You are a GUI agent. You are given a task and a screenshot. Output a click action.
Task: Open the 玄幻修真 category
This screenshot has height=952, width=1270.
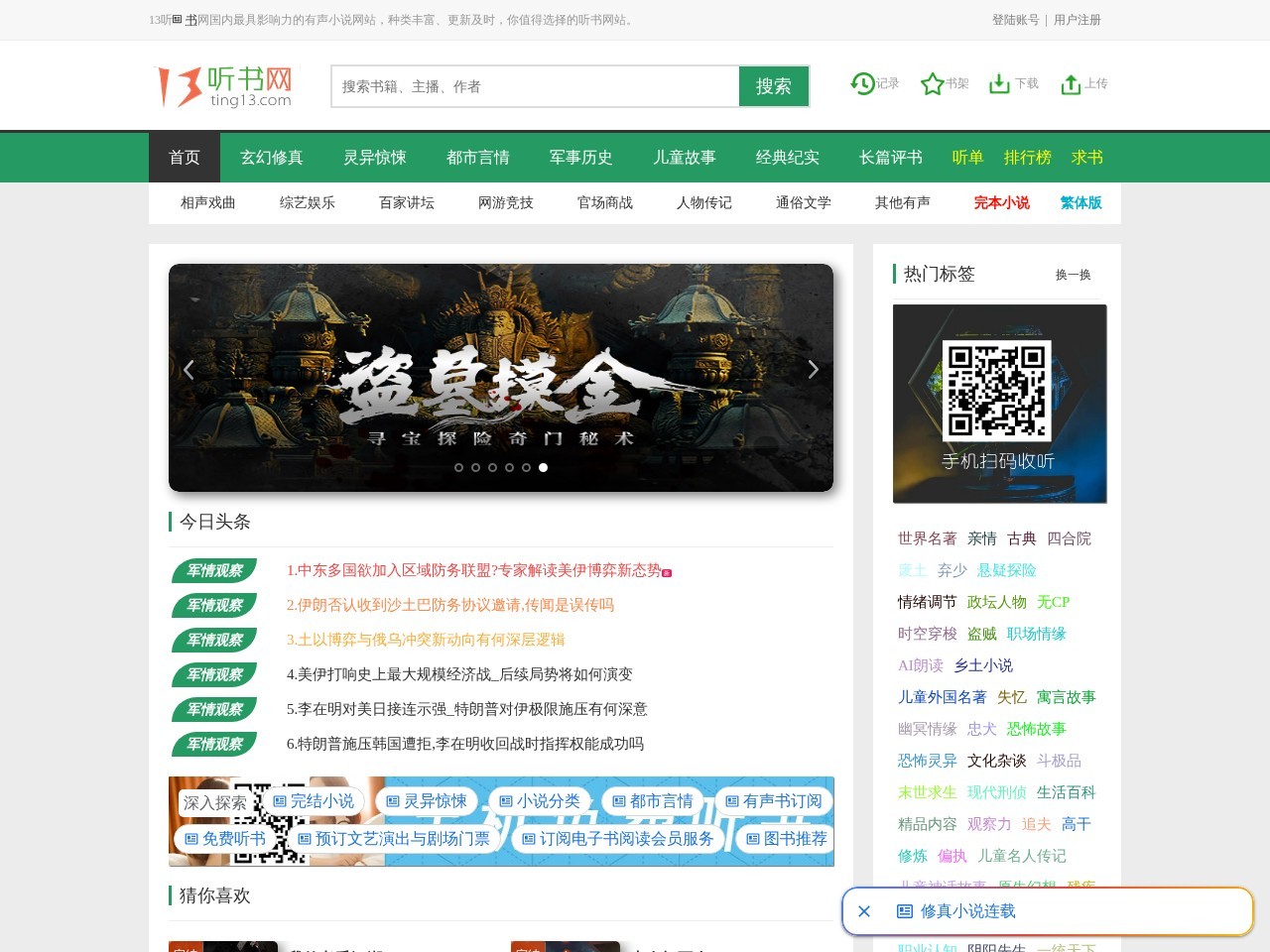(272, 158)
